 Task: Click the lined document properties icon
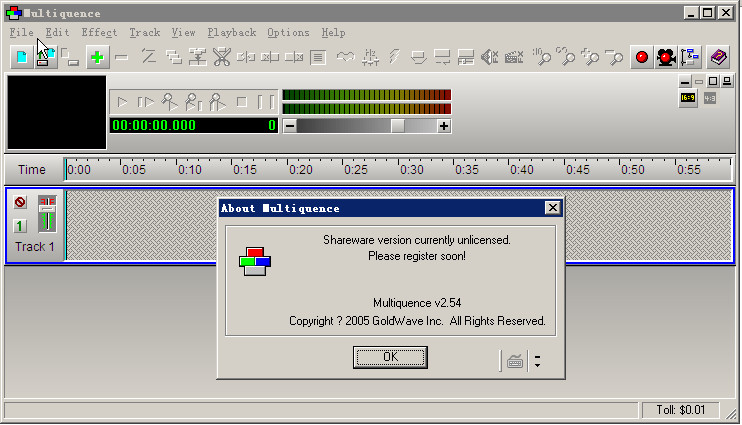(x=318, y=58)
